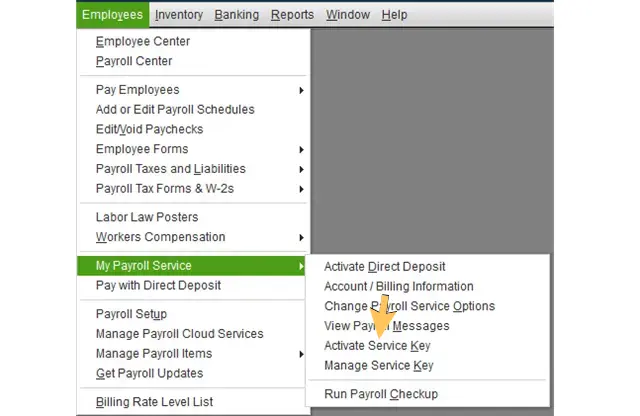Expand the Employee Forms submenu
640x416 pixels.
click(141, 150)
